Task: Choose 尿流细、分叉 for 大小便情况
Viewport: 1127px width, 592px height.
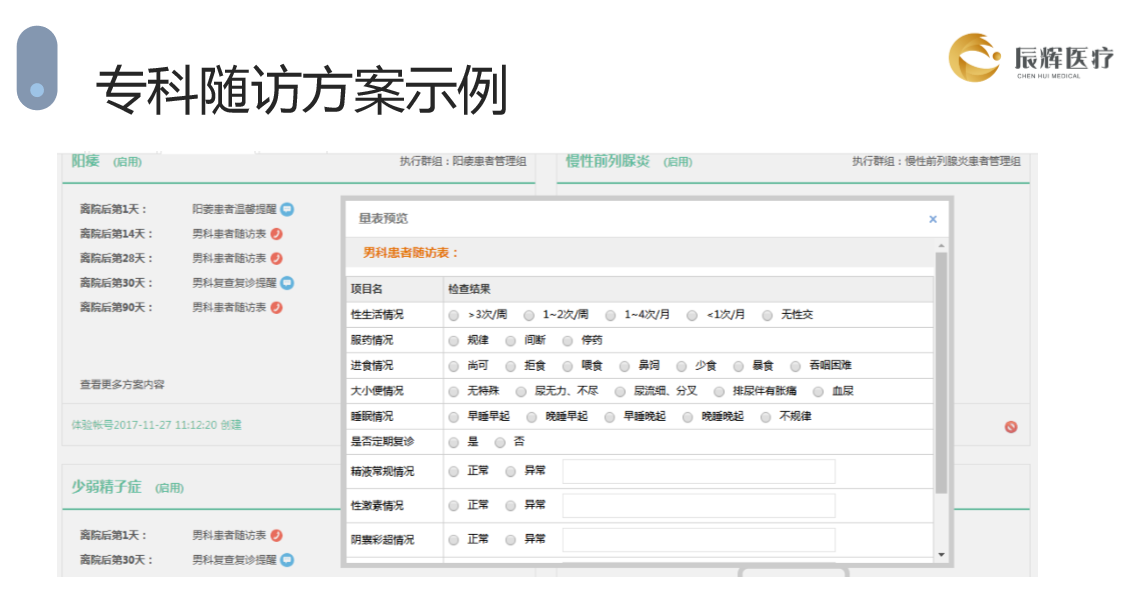Action: tap(620, 392)
